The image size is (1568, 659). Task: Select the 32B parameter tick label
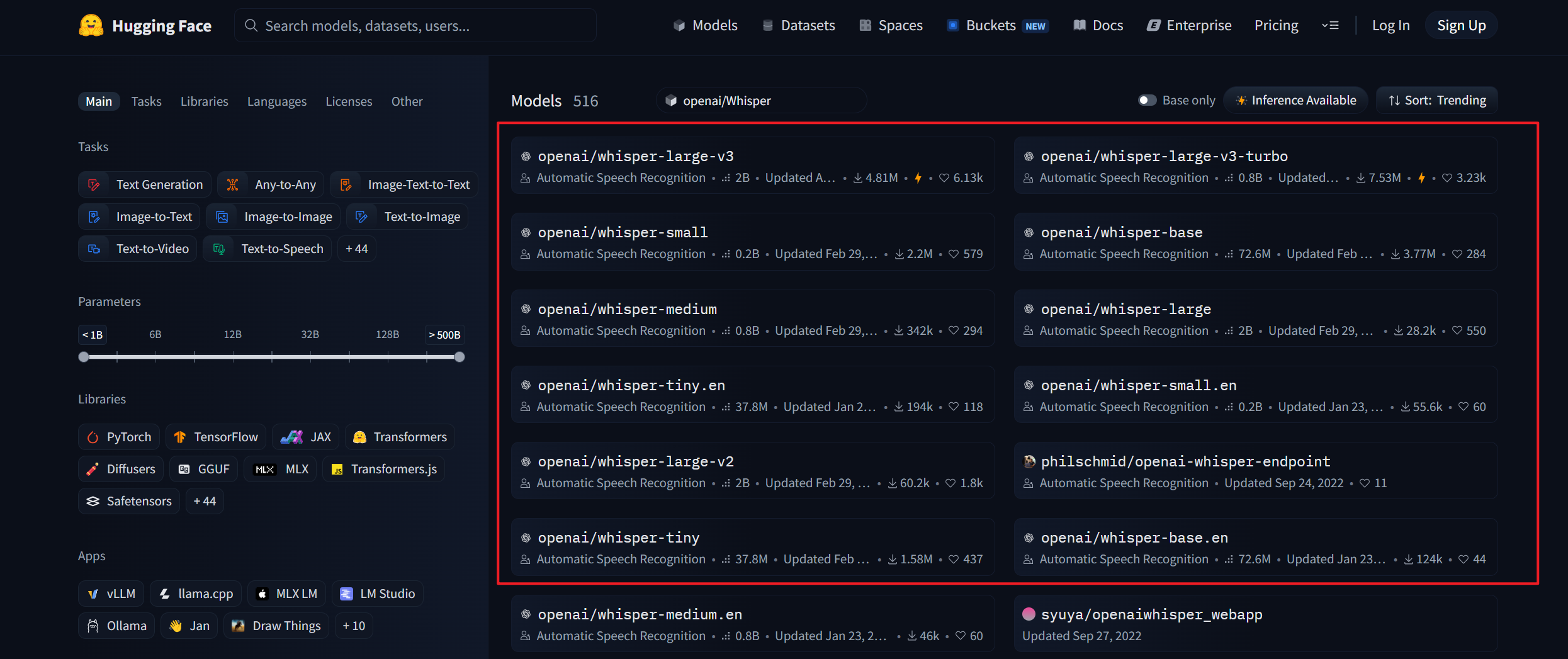(310, 334)
